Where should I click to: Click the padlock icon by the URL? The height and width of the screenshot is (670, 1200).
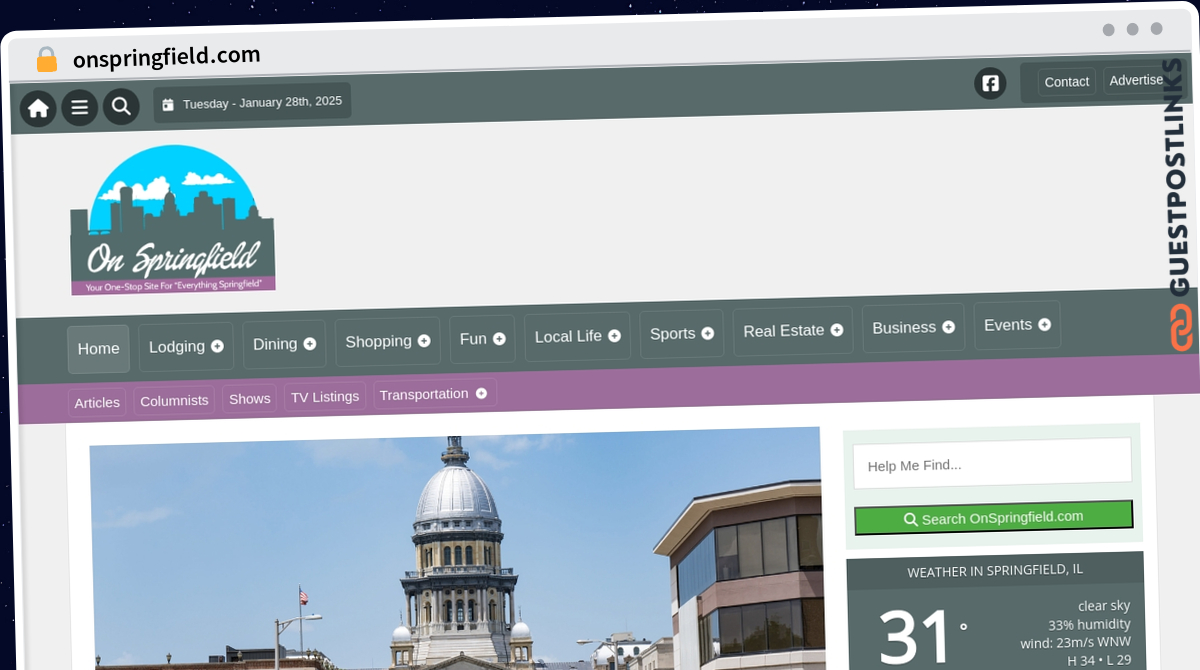[x=46, y=60]
